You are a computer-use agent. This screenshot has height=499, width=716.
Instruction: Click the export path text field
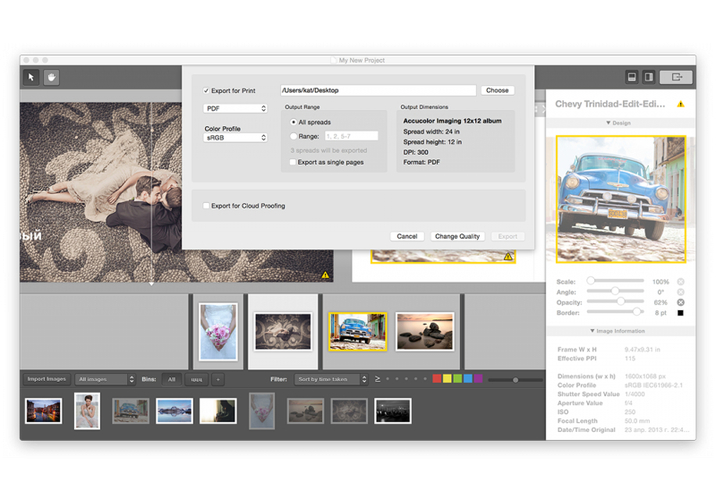coord(377,91)
